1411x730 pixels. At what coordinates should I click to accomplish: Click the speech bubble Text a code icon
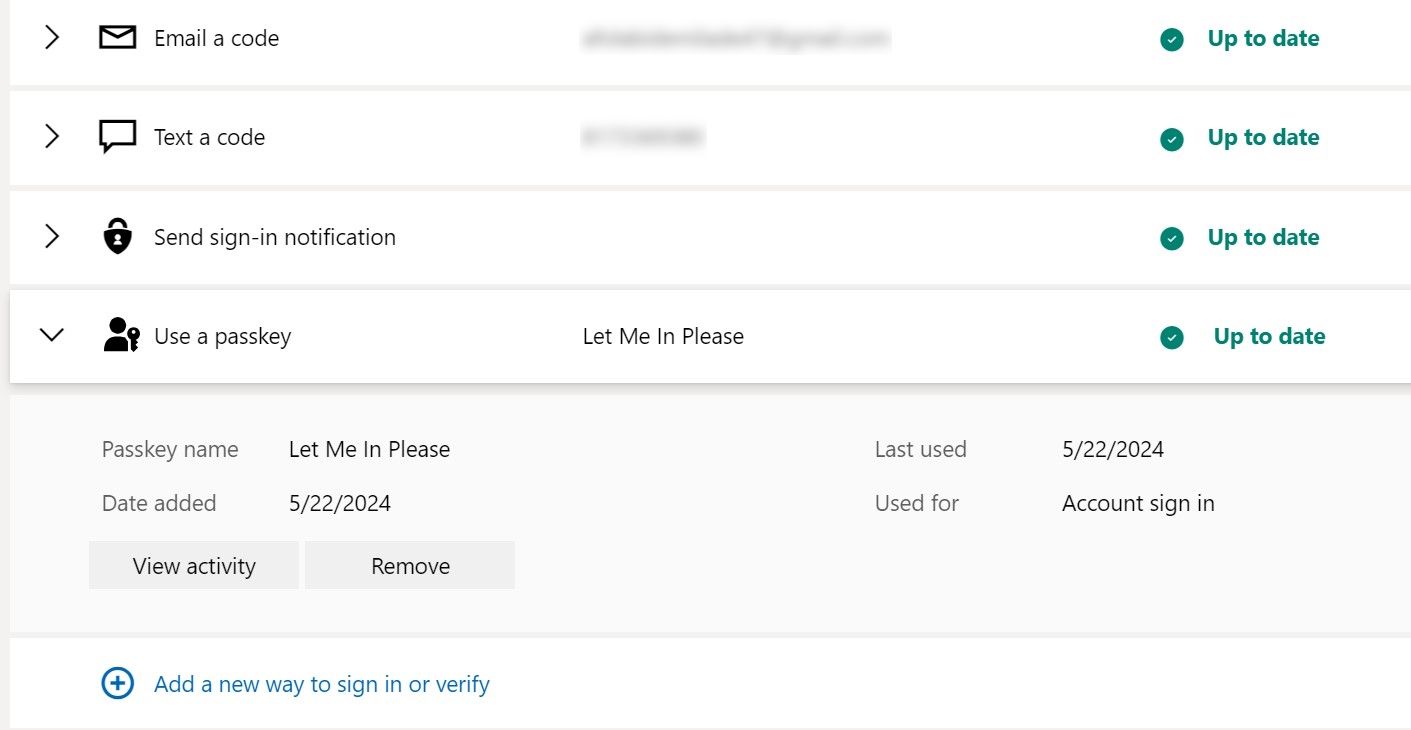117,137
